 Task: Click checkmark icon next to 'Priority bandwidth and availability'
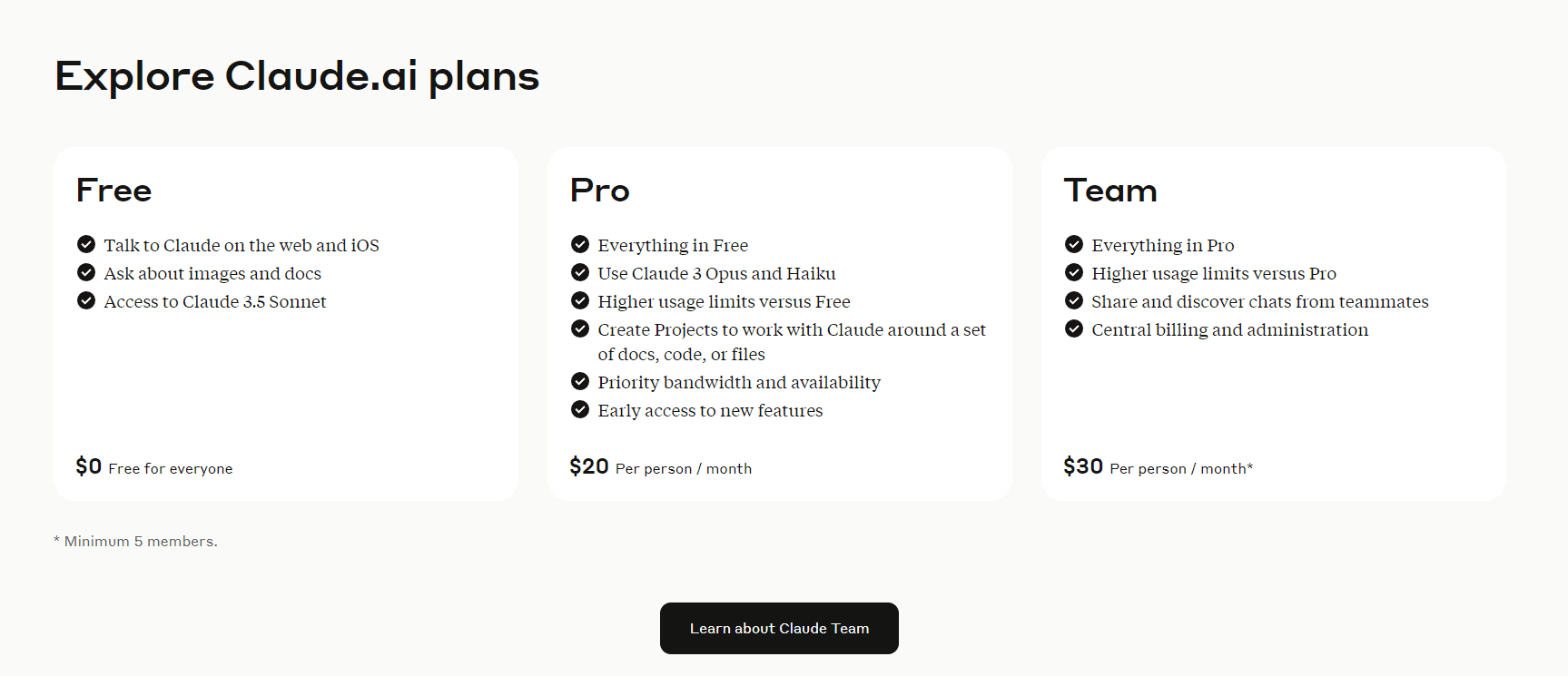coord(580,381)
